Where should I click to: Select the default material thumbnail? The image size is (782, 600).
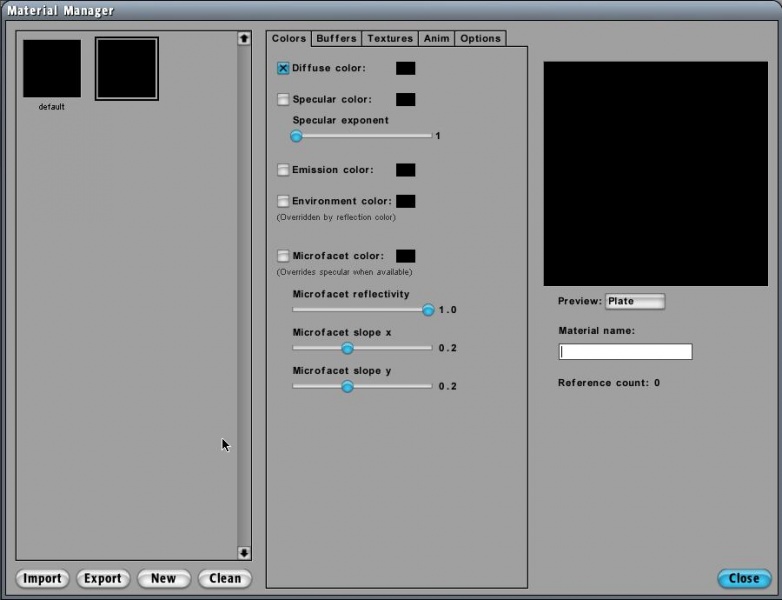[52, 69]
